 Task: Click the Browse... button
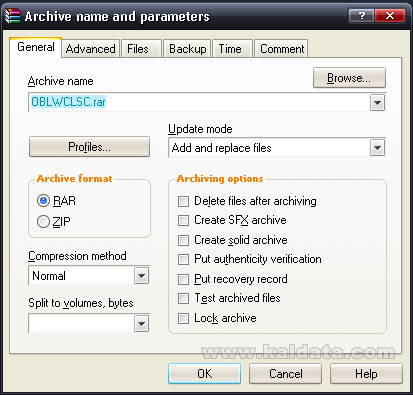(349, 78)
